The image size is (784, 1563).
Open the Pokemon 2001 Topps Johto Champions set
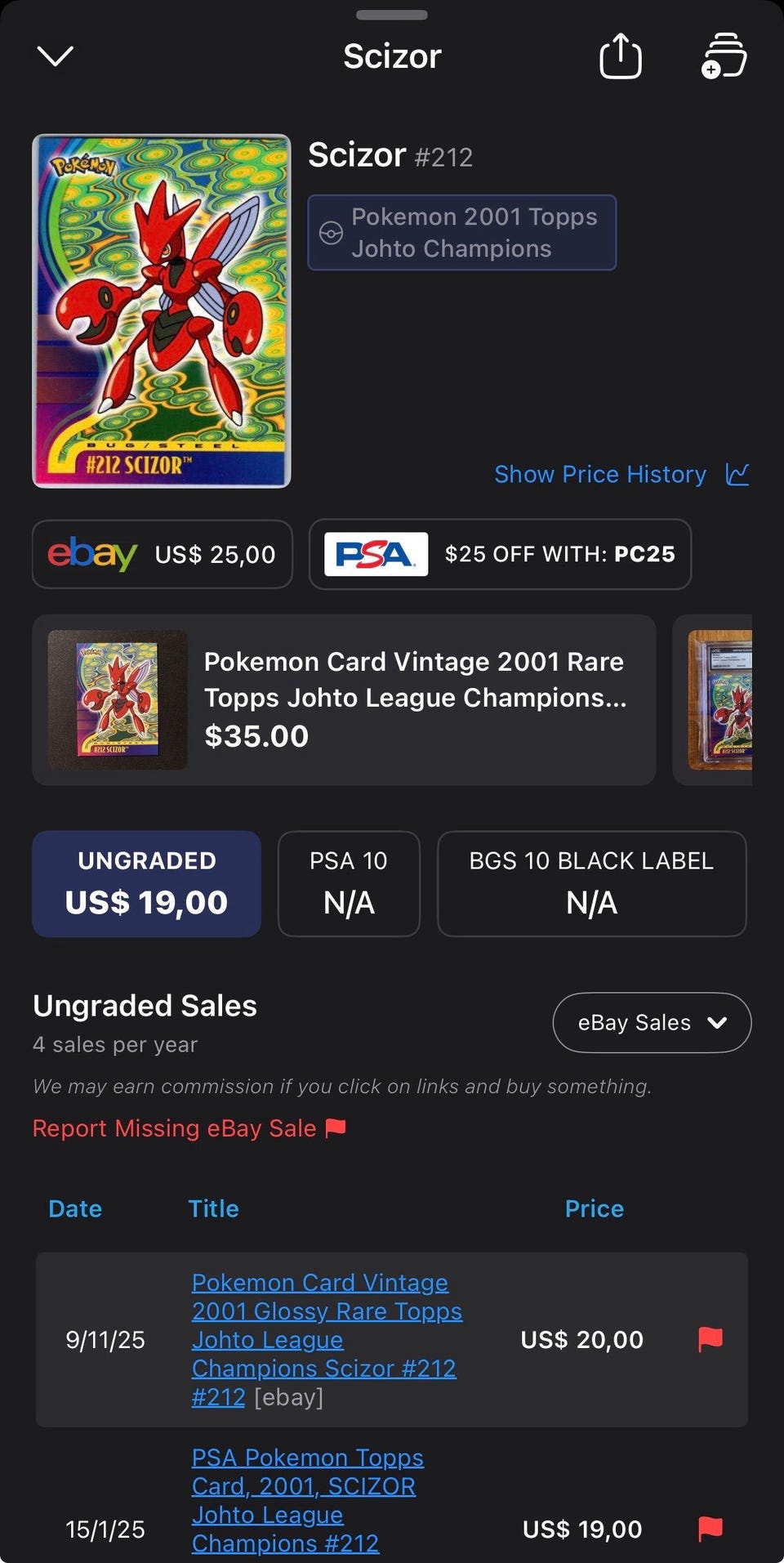[462, 233]
